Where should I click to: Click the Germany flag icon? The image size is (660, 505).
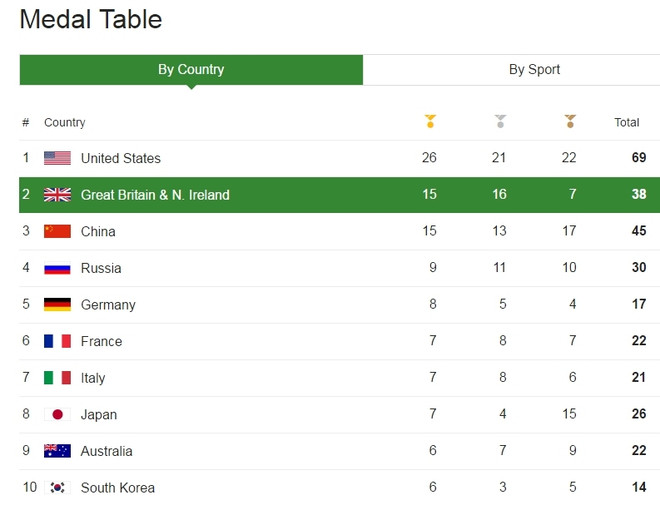57,305
